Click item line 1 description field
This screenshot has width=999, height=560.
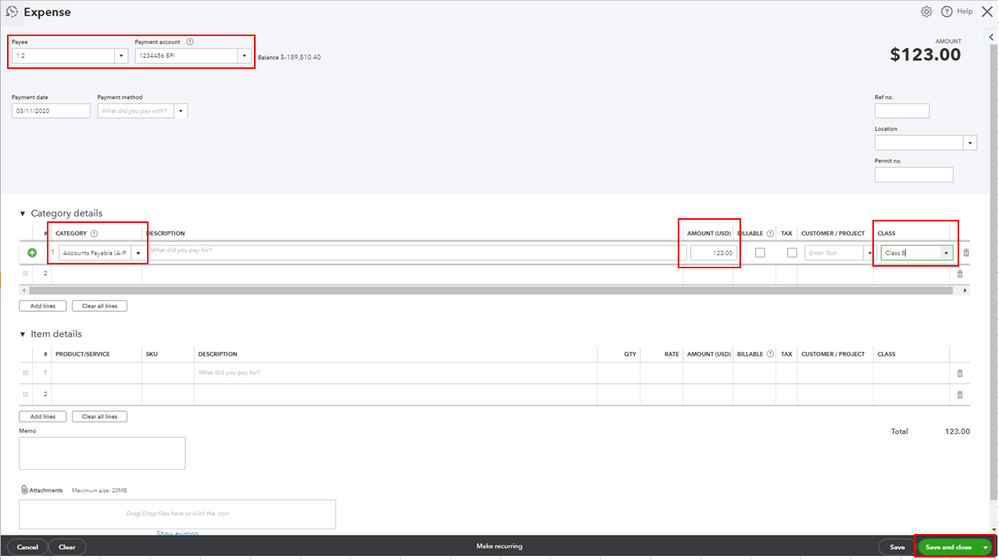[x=395, y=373]
